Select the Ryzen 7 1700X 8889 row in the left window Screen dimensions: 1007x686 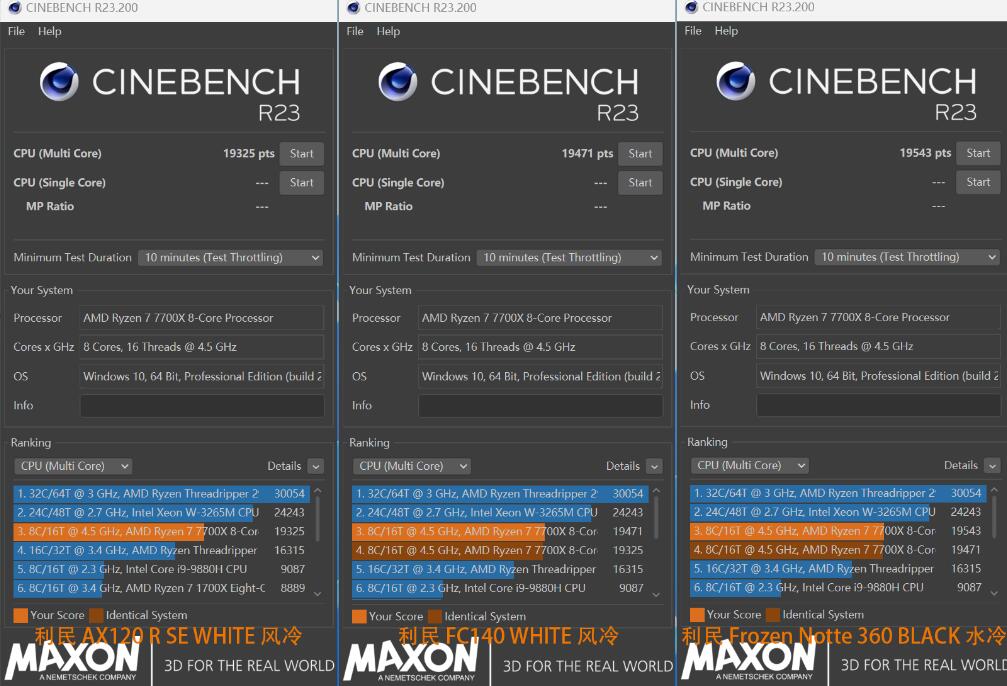161,588
